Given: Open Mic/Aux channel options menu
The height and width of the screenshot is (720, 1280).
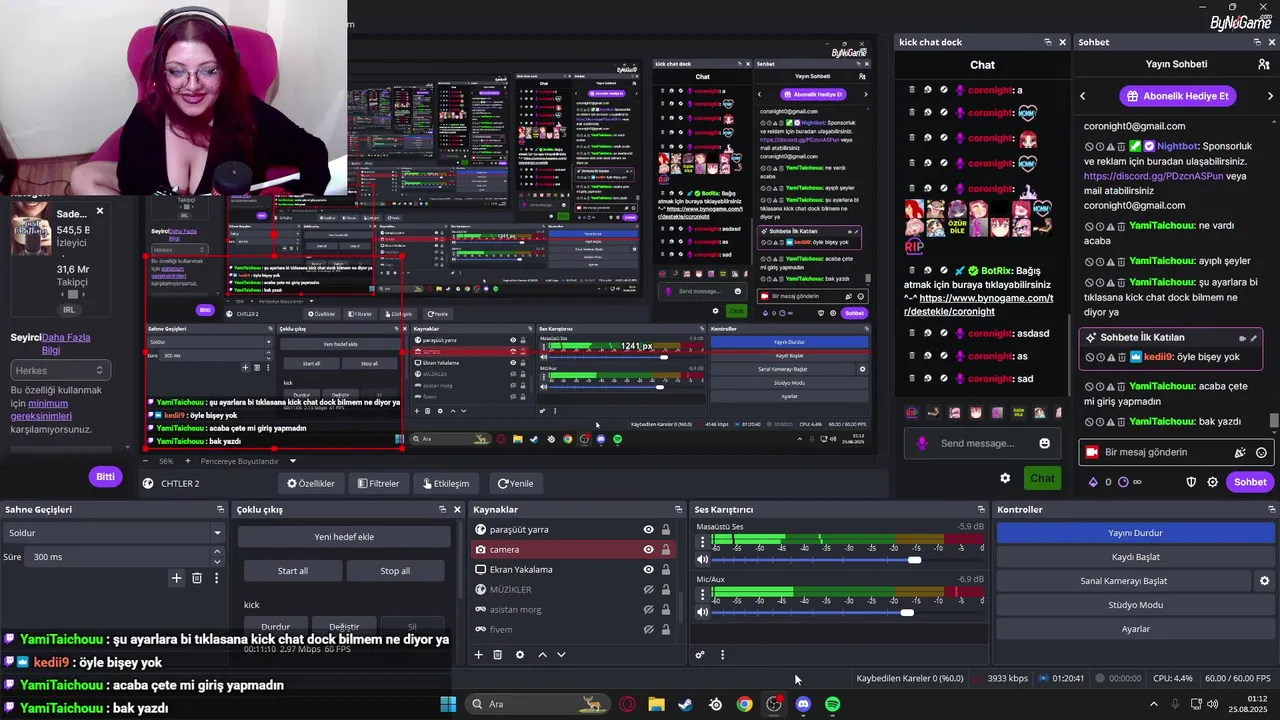Looking at the screenshot, I should tap(702, 595).
